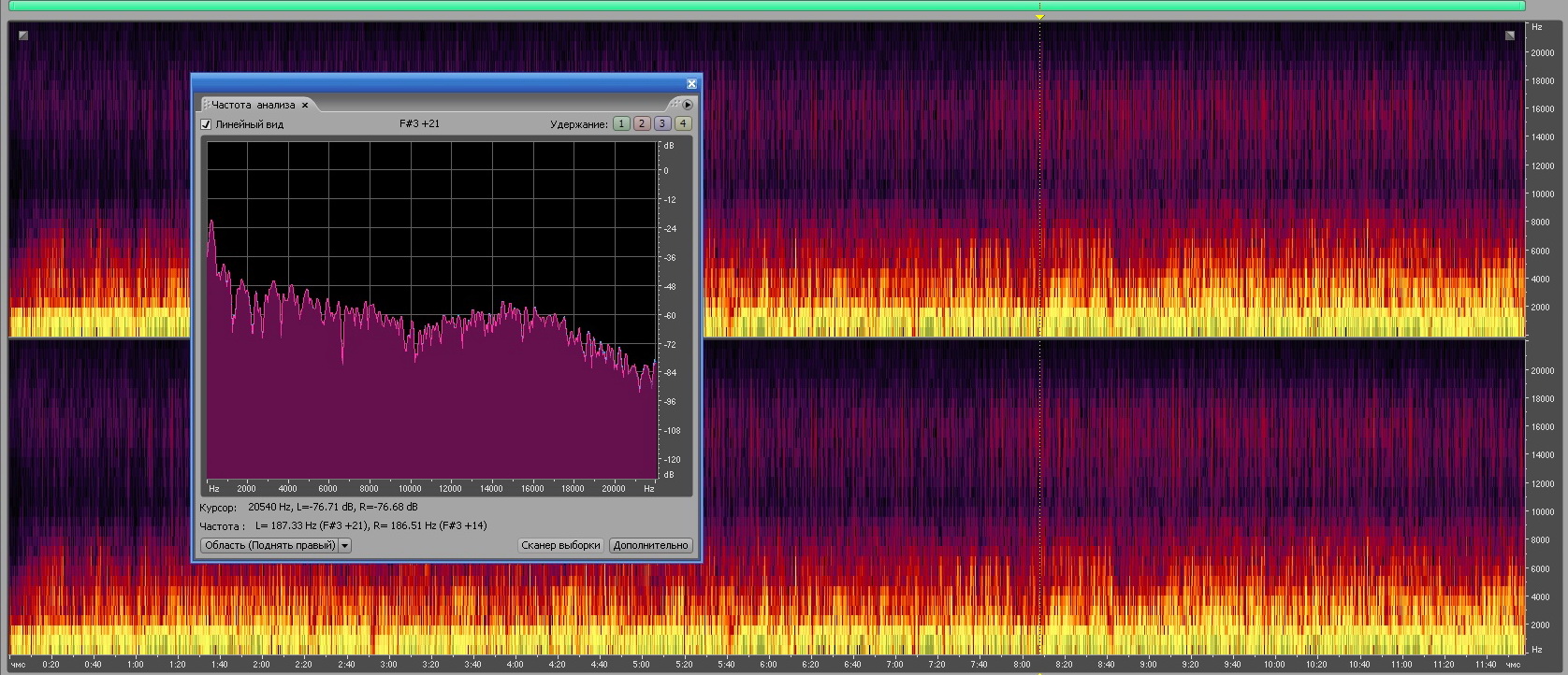Viewport: 1568px width, 675px height.
Task: Toggle hold button 3
Action: click(662, 123)
